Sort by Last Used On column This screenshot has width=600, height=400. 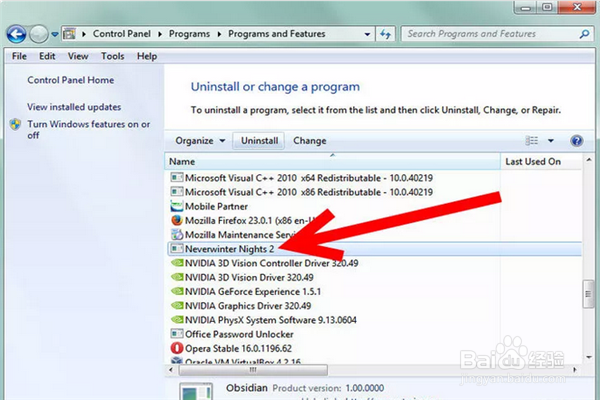tap(541, 162)
